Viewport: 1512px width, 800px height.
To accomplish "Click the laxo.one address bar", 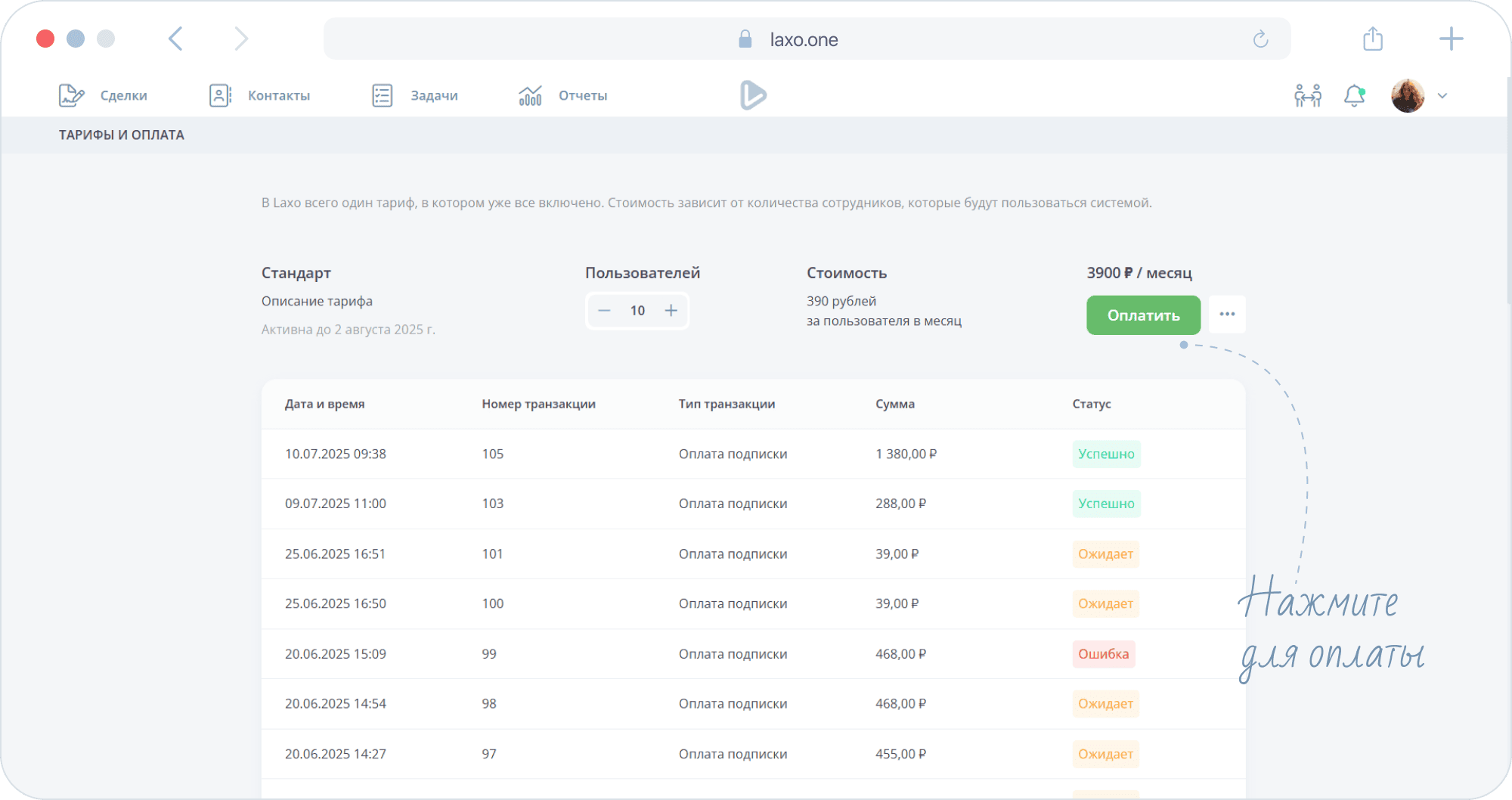I will (x=803, y=39).
